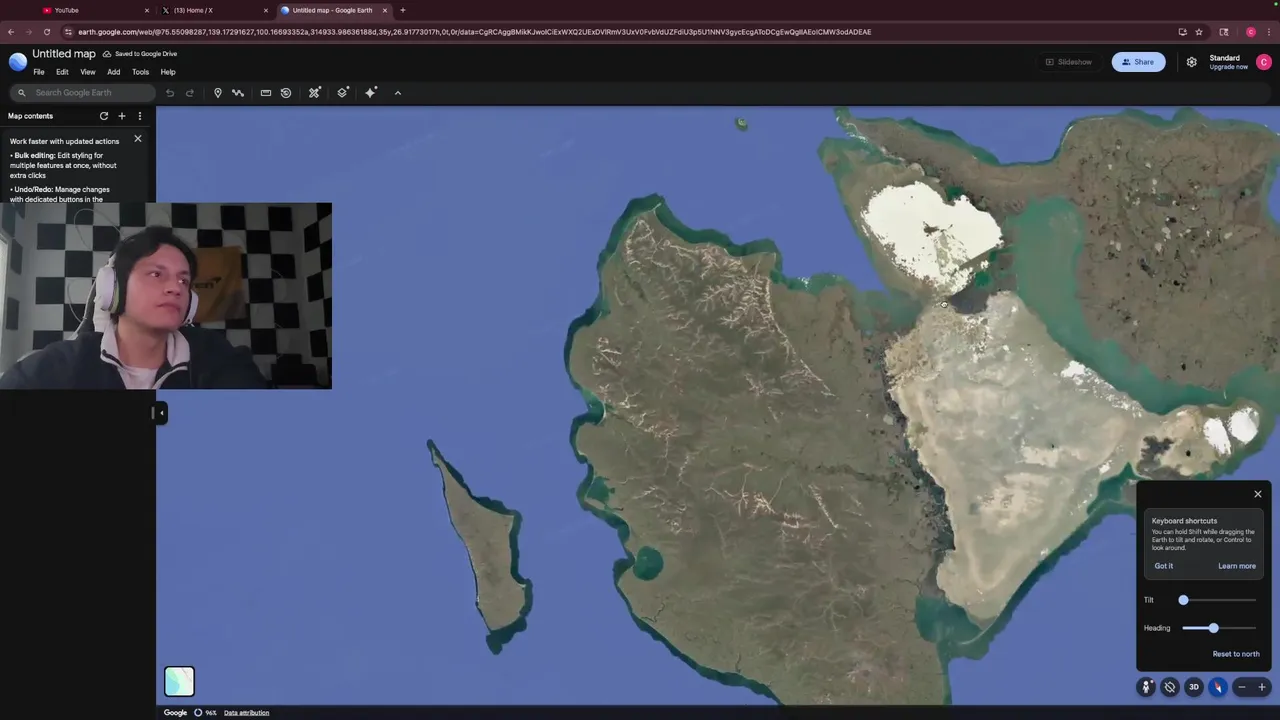Screen dimensions: 1280x720
Task: Click the Share button
Action: tap(1138, 62)
